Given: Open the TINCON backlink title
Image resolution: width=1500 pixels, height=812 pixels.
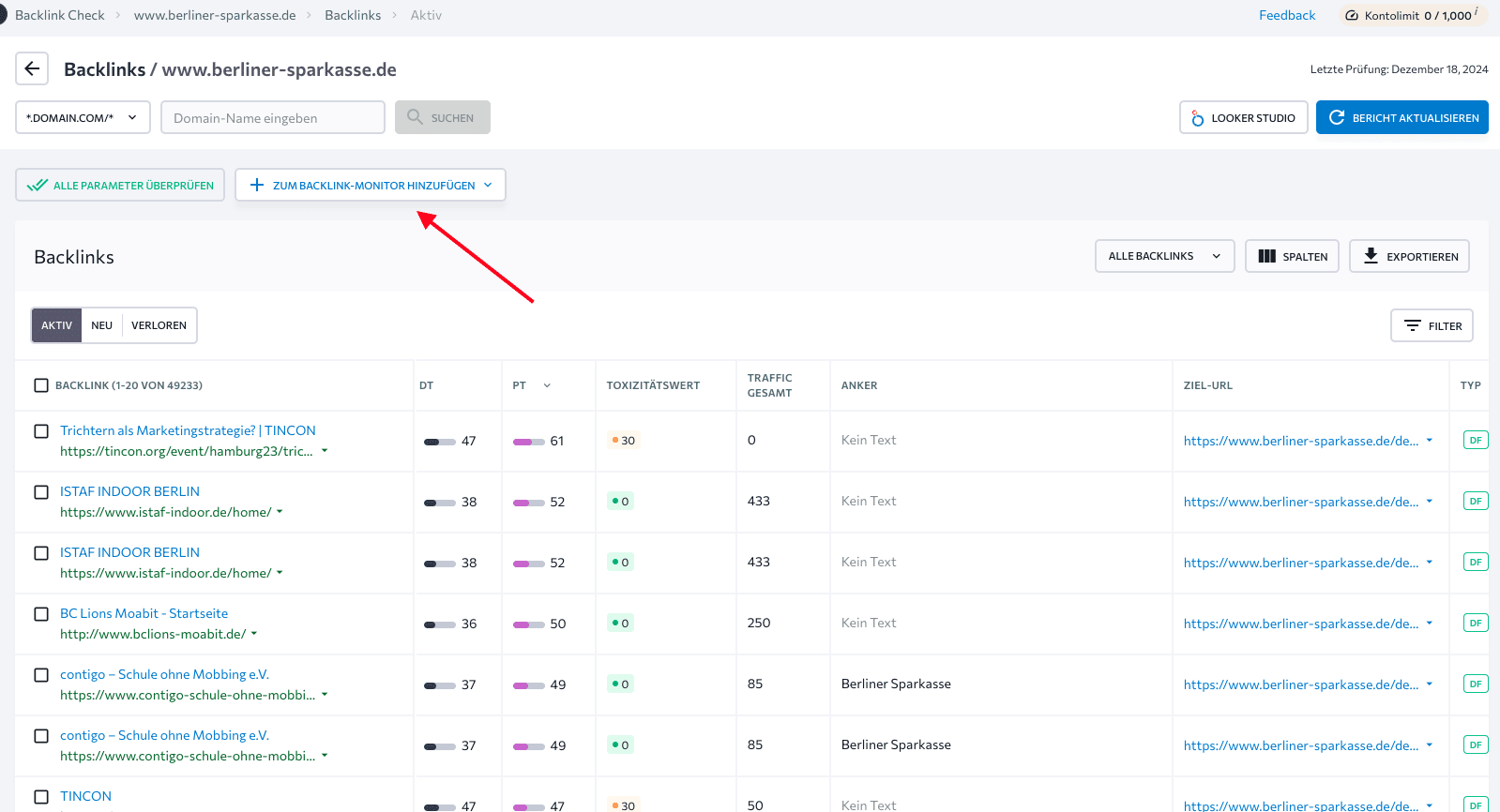Looking at the screenshot, I should coord(85,796).
